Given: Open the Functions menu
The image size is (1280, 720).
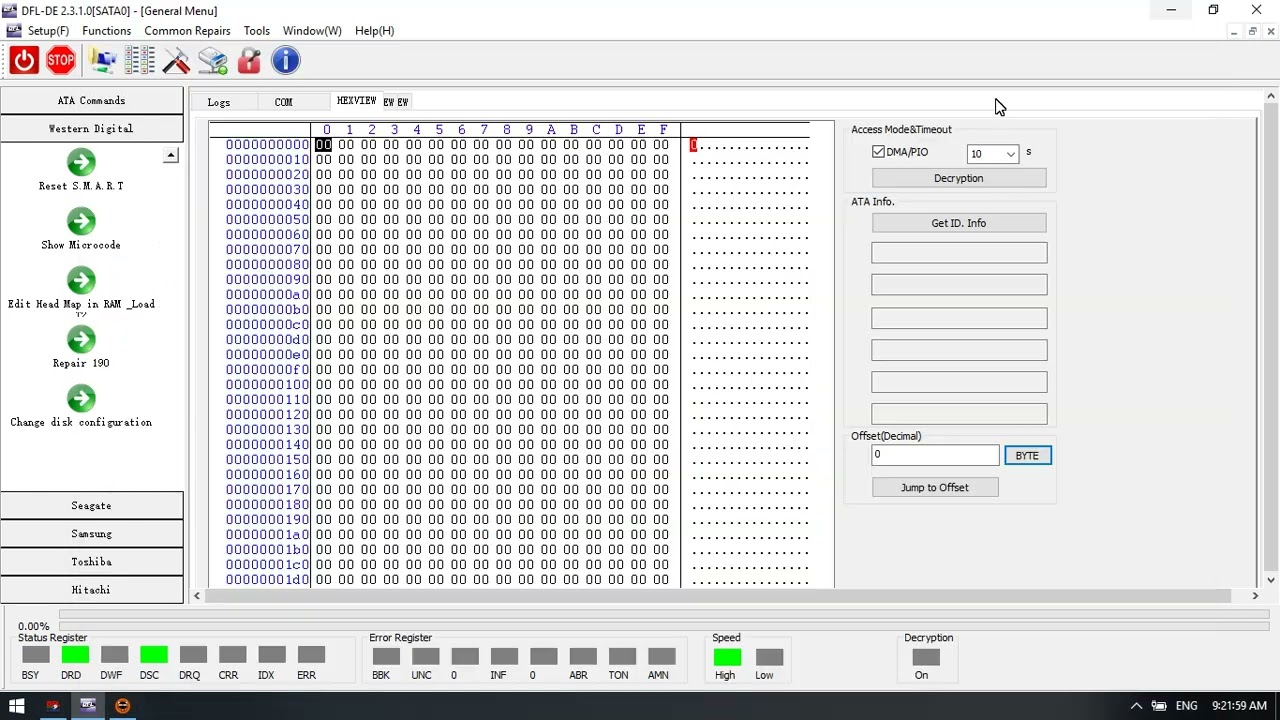Looking at the screenshot, I should pyautogui.click(x=106, y=31).
